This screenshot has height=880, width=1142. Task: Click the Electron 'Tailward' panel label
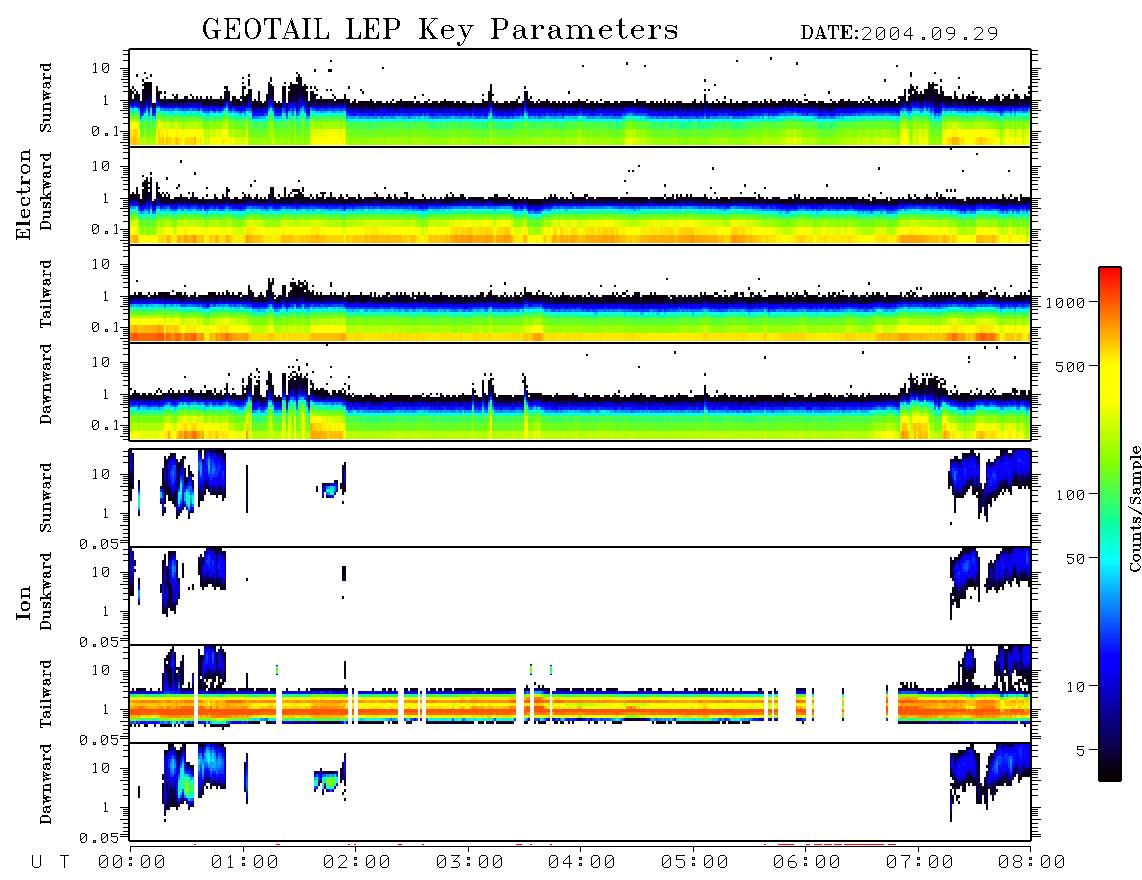point(46,294)
